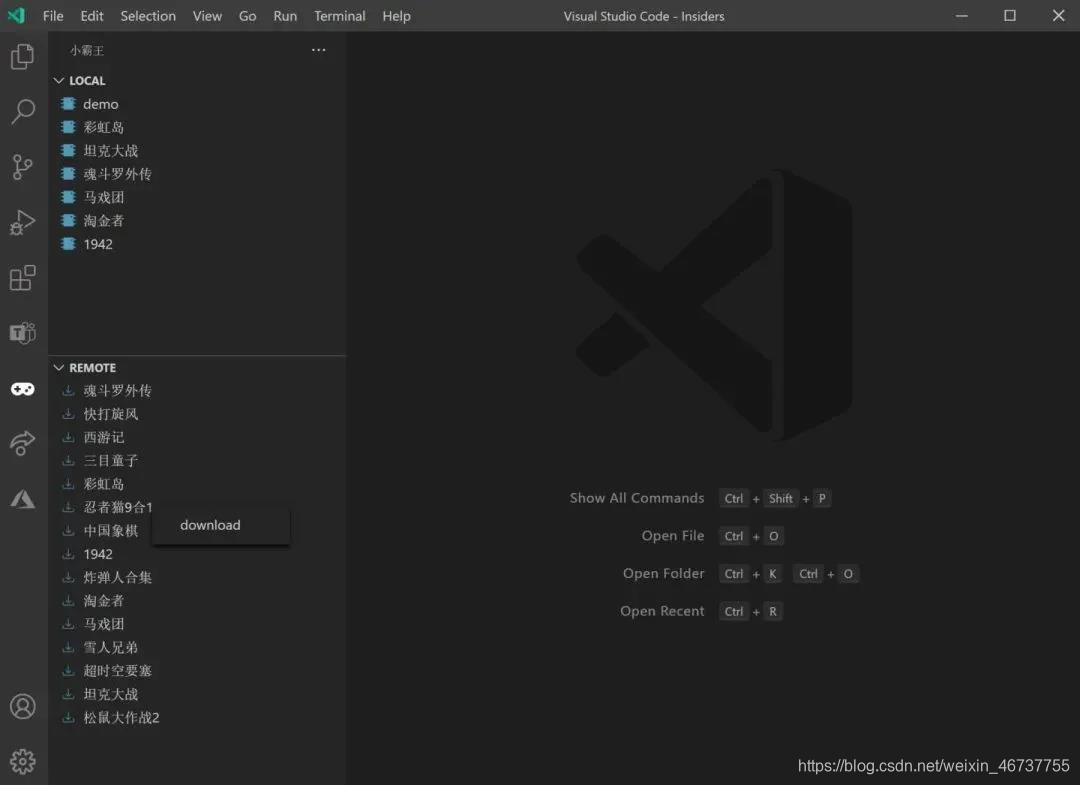1080x785 pixels.
Task: Click the Open Folder hint
Action: pyautogui.click(x=664, y=574)
